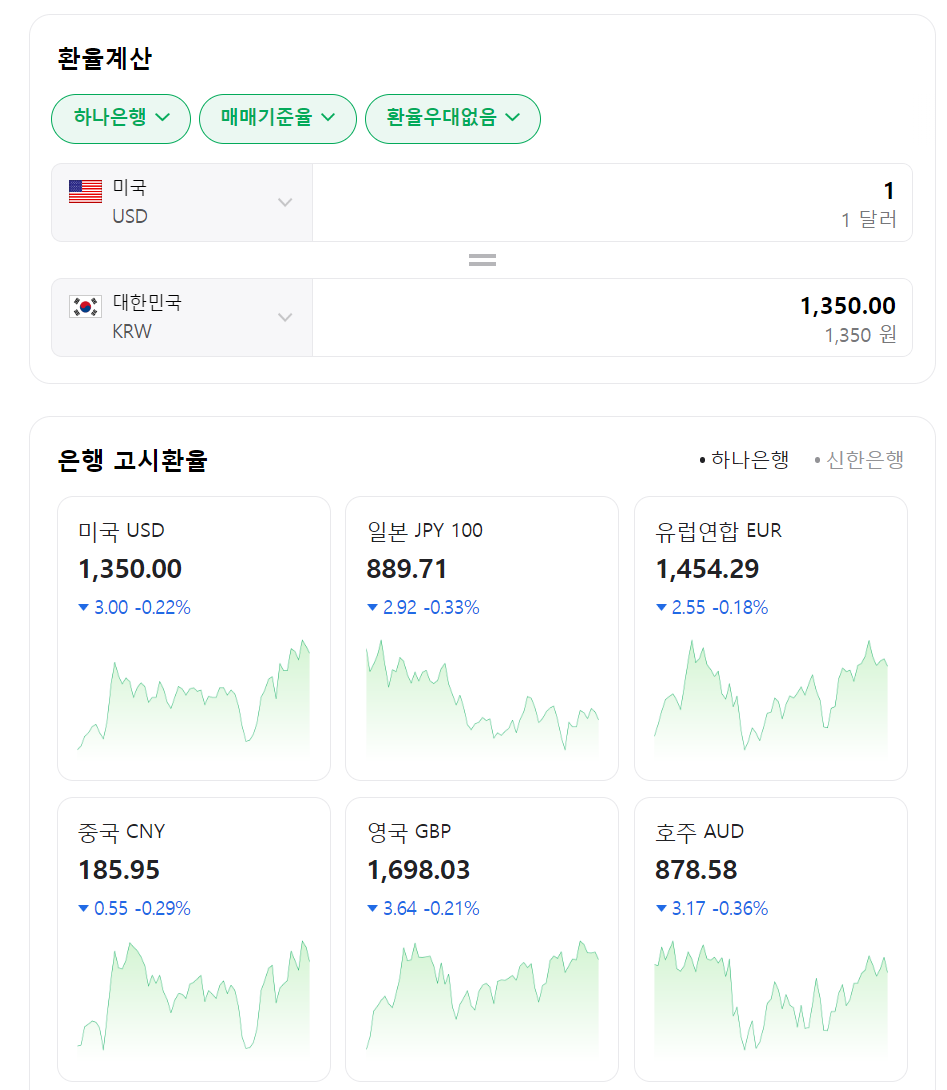Click the 환율계산 heading
Image resolution: width=947 pixels, height=1090 pixels.
click(x=104, y=59)
